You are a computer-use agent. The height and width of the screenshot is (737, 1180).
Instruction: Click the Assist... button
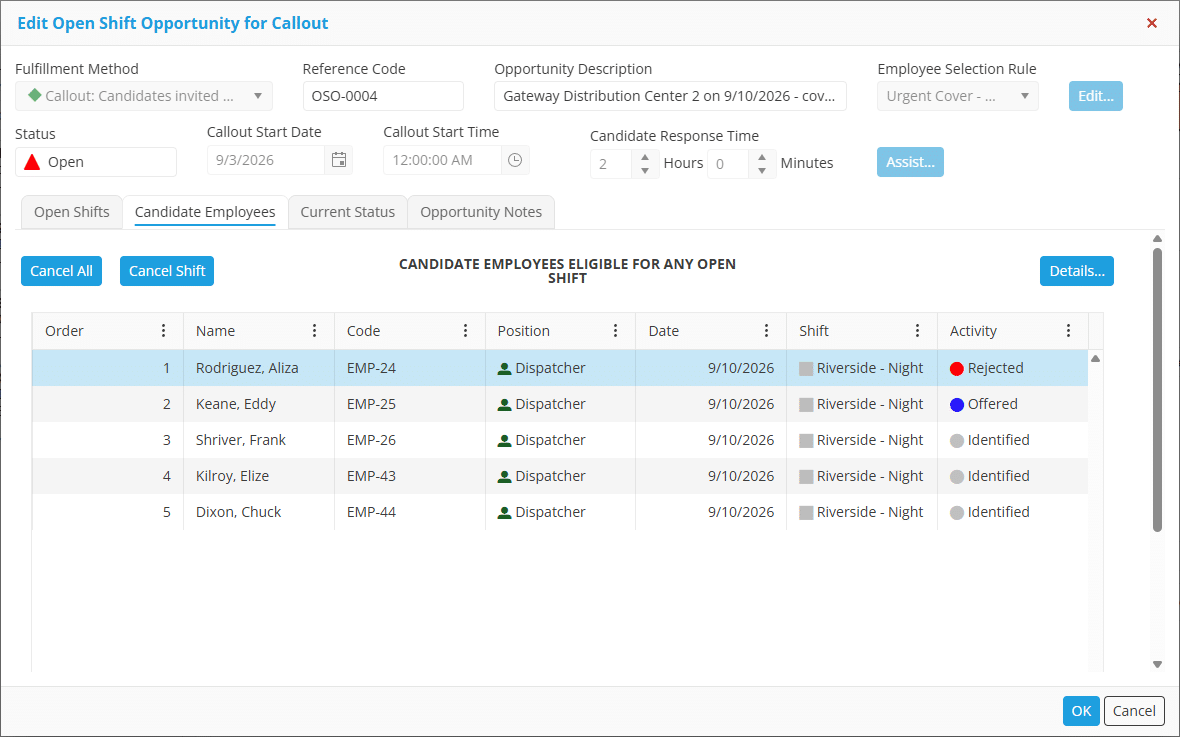click(910, 162)
